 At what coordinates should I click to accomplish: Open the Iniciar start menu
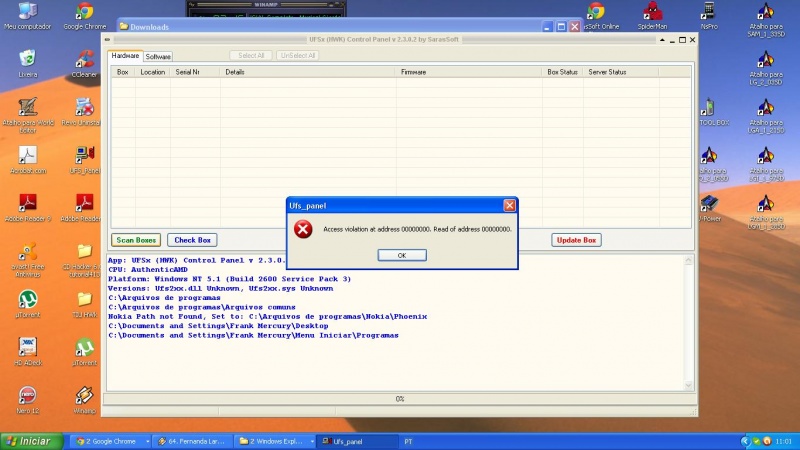32,441
